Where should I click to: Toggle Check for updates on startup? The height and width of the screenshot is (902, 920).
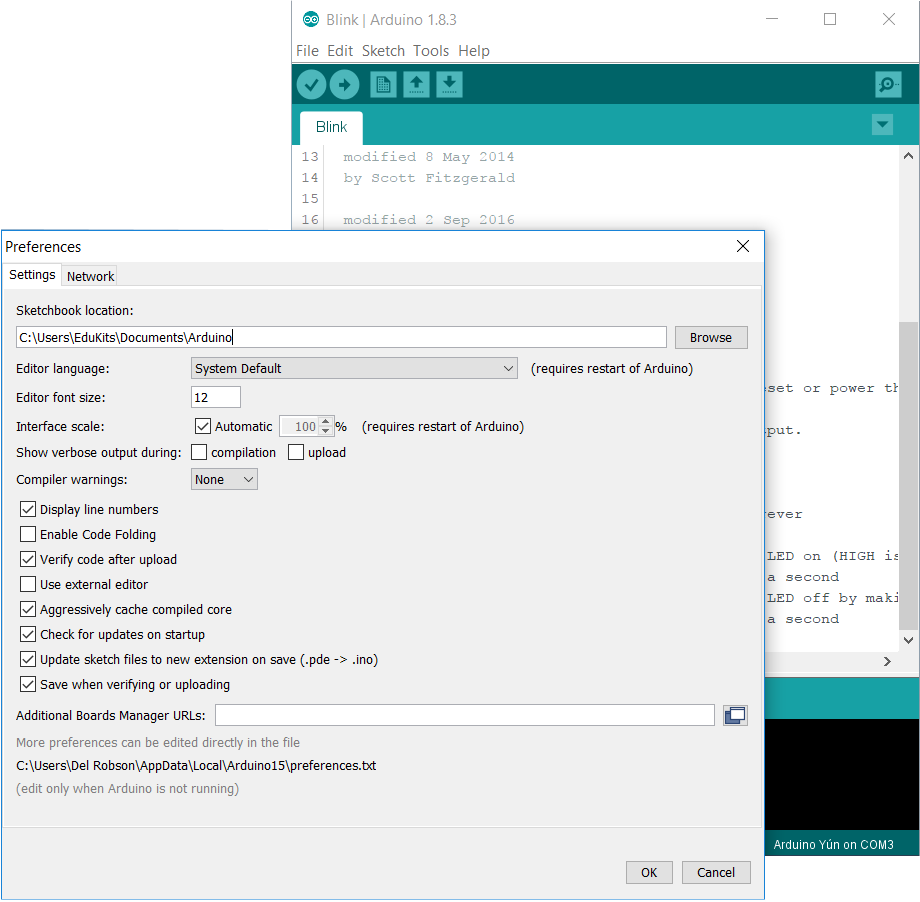[x=28, y=634]
